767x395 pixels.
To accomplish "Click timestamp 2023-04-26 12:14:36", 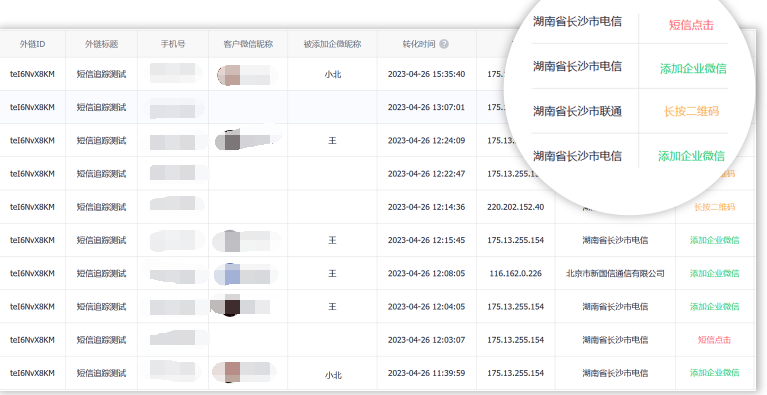I will [x=426, y=207].
